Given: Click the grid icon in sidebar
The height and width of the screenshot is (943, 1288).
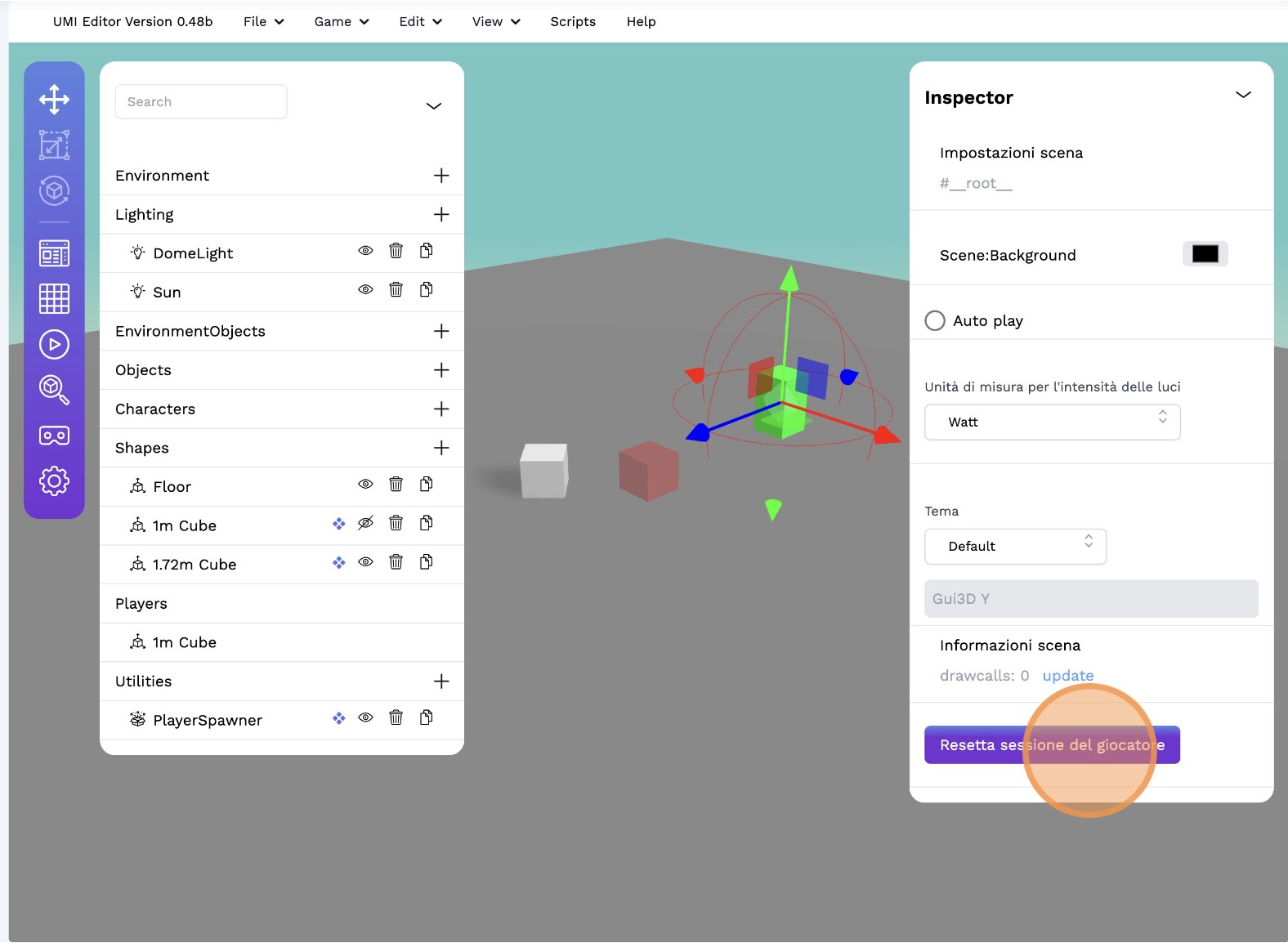Looking at the screenshot, I should coord(54,298).
